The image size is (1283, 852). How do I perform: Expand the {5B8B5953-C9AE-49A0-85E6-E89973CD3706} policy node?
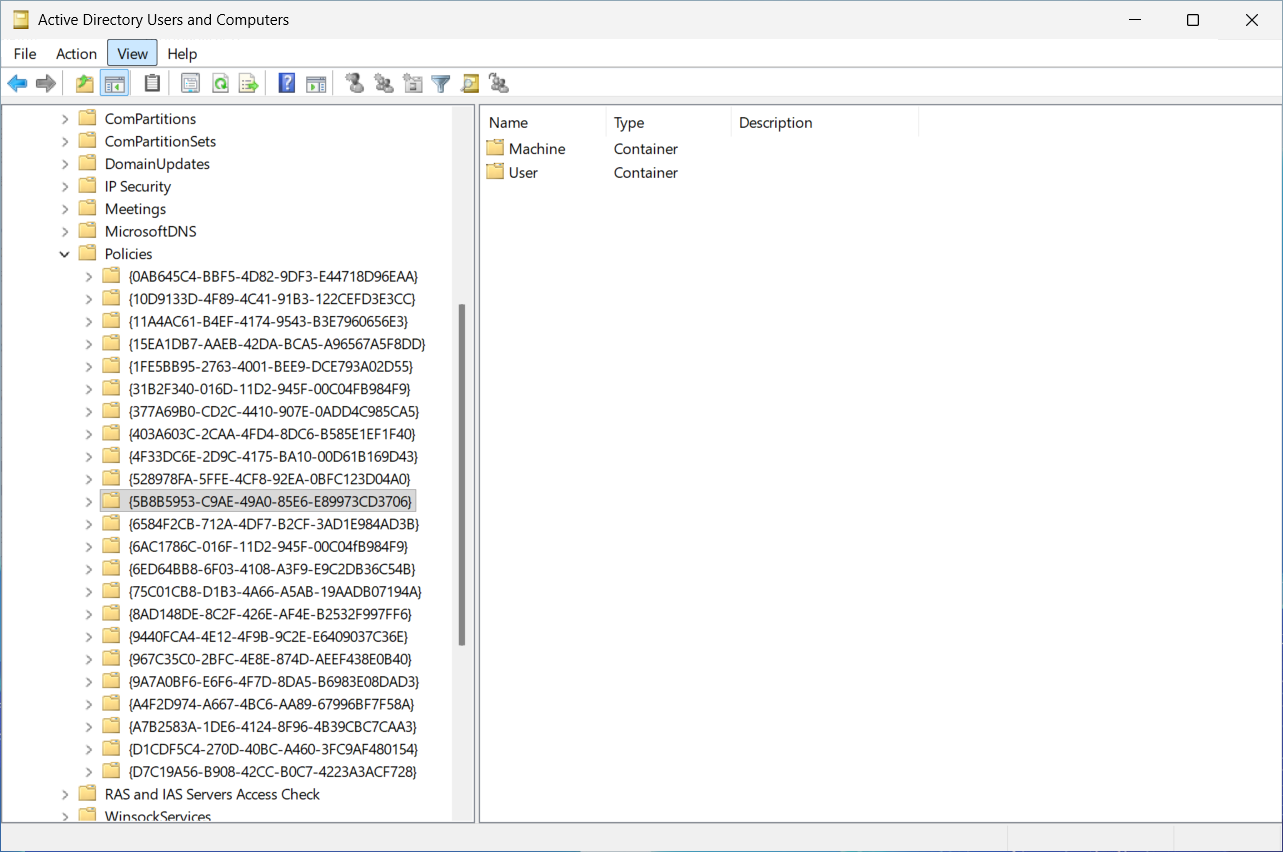[x=89, y=501]
